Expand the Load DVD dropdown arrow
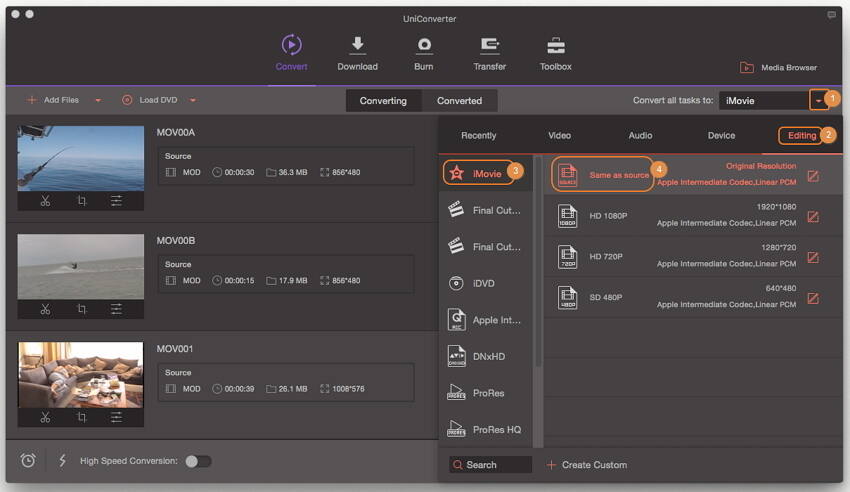The height and width of the screenshot is (492, 850). [x=193, y=100]
